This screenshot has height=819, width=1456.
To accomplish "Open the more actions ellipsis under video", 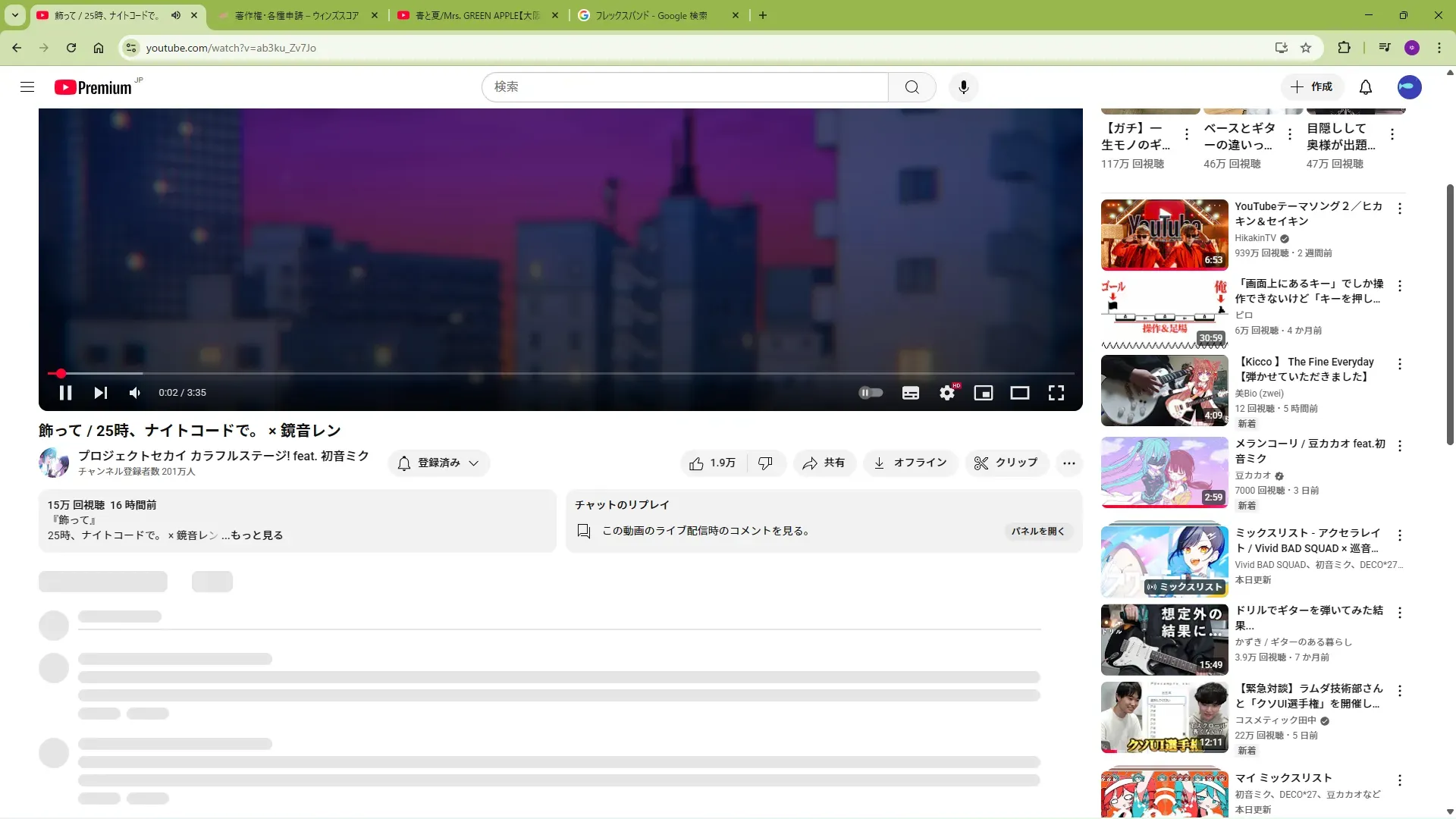I will point(1069,463).
